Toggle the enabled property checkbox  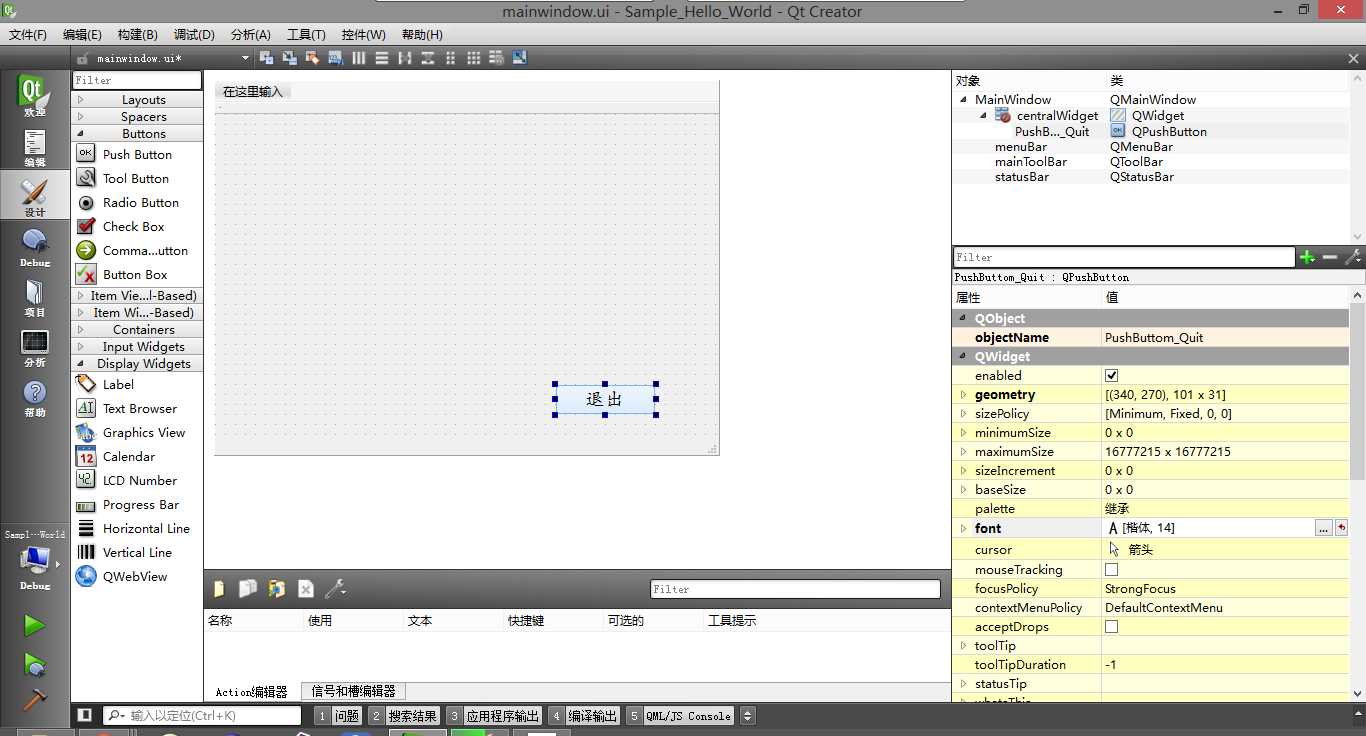tap(1111, 375)
